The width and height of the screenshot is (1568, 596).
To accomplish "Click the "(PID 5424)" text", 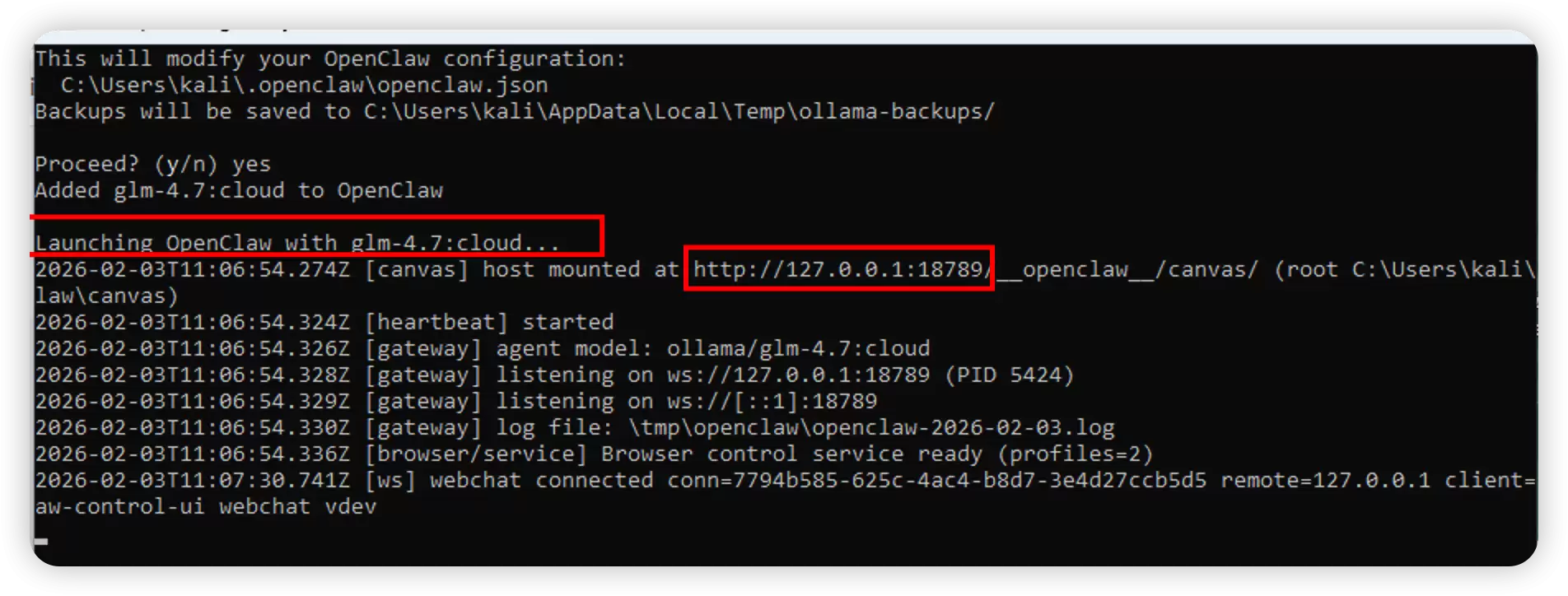I will pyautogui.click(x=1009, y=375).
